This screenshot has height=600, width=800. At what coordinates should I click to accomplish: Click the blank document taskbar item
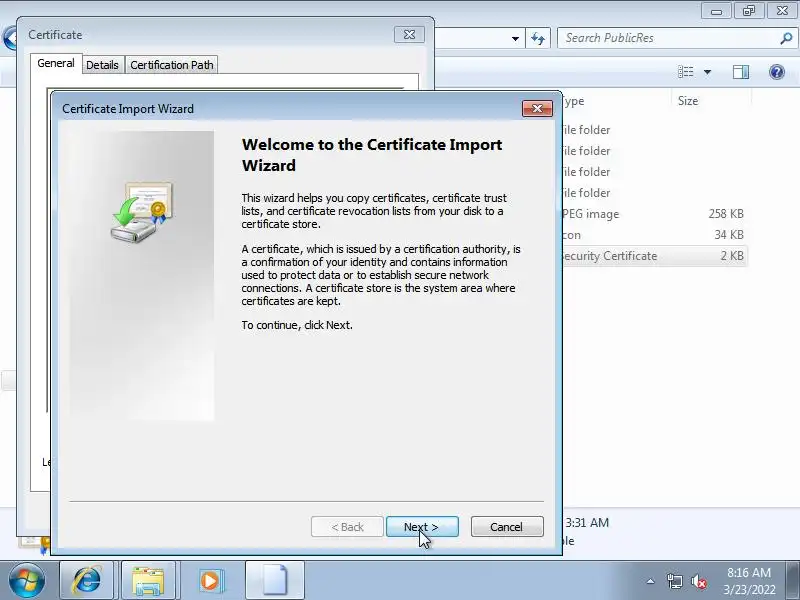pos(275,581)
